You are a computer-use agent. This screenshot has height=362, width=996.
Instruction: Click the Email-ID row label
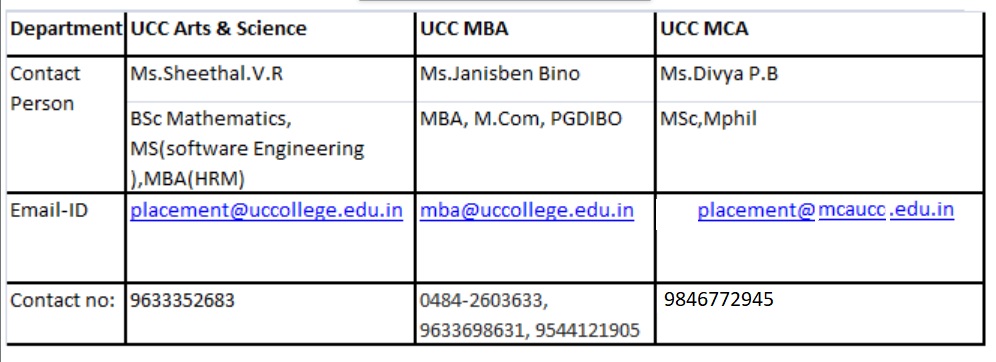pos(49,211)
